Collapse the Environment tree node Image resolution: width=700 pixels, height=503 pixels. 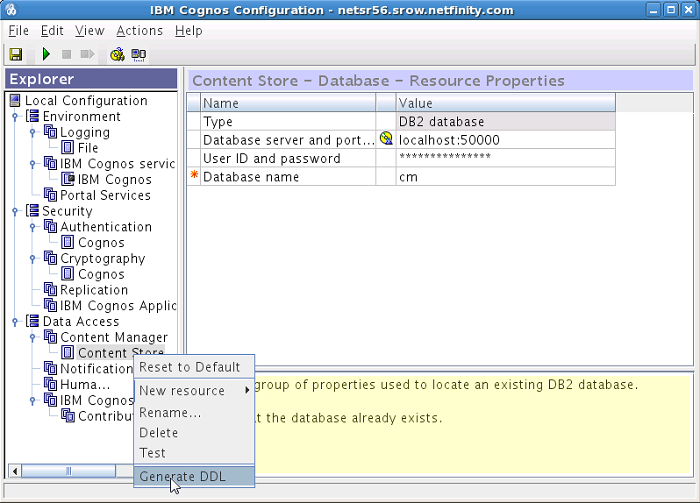15,116
